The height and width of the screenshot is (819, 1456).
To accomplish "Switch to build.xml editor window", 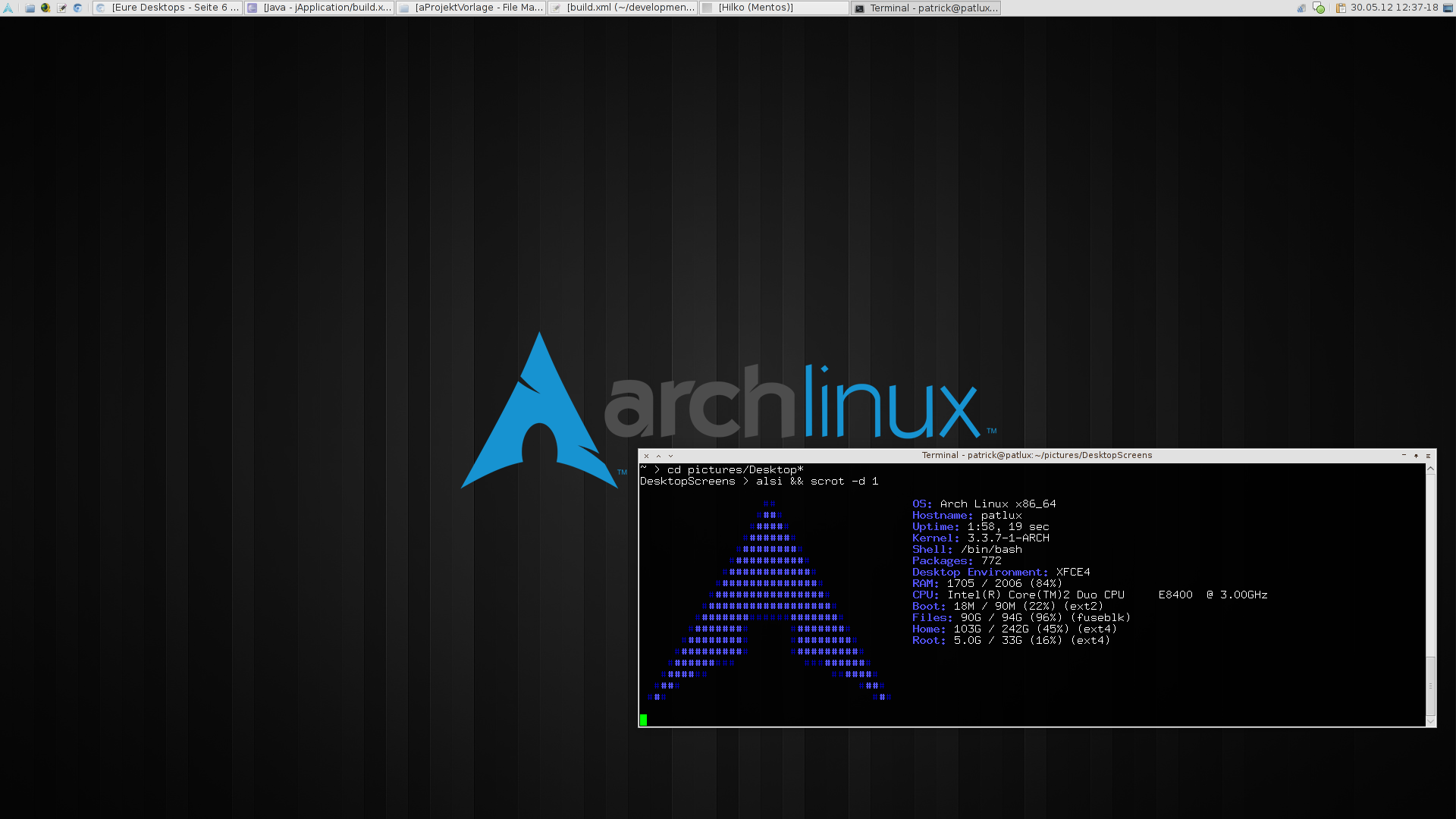I will pos(623,8).
